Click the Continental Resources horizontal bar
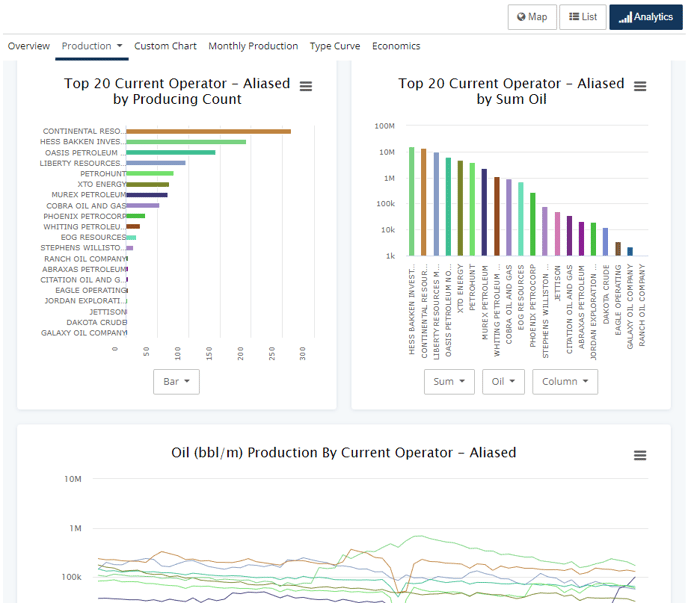This screenshot has width=688, height=603. click(x=208, y=131)
